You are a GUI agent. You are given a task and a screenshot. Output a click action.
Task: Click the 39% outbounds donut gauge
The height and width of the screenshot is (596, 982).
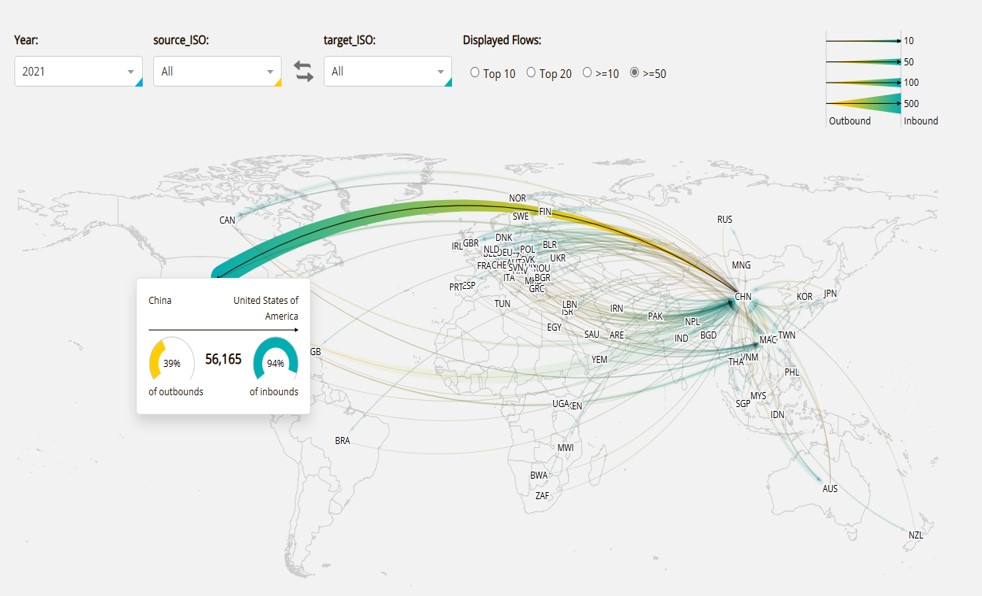click(x=171, y=361)
